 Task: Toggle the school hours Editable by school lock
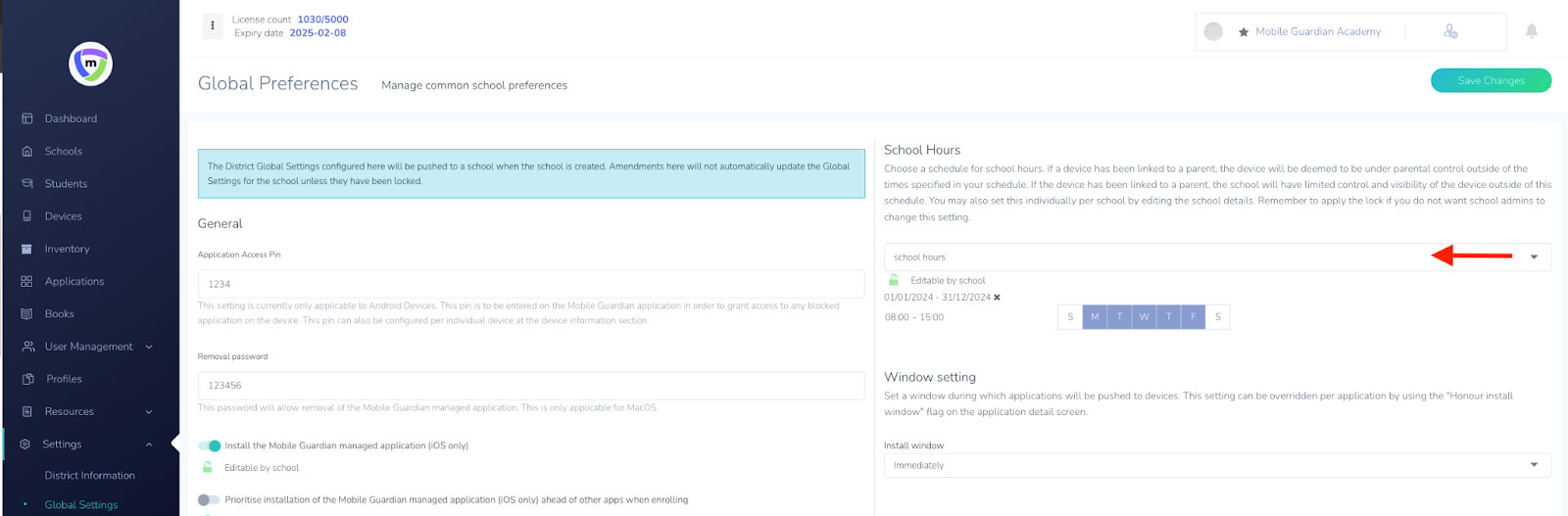(894, 281)
